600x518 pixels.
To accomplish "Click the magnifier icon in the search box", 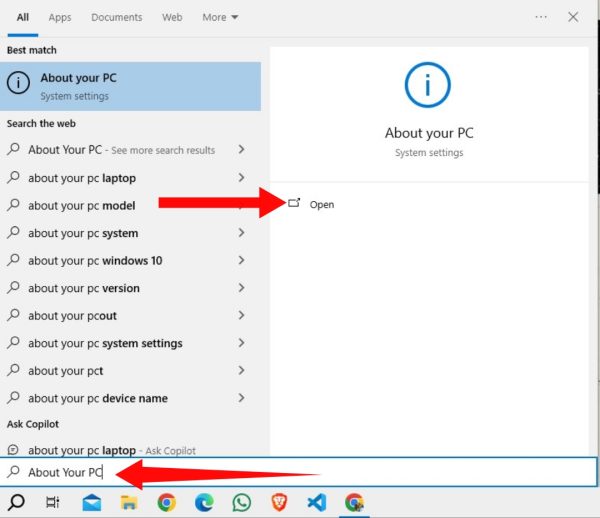I will (x=13, y=471).
